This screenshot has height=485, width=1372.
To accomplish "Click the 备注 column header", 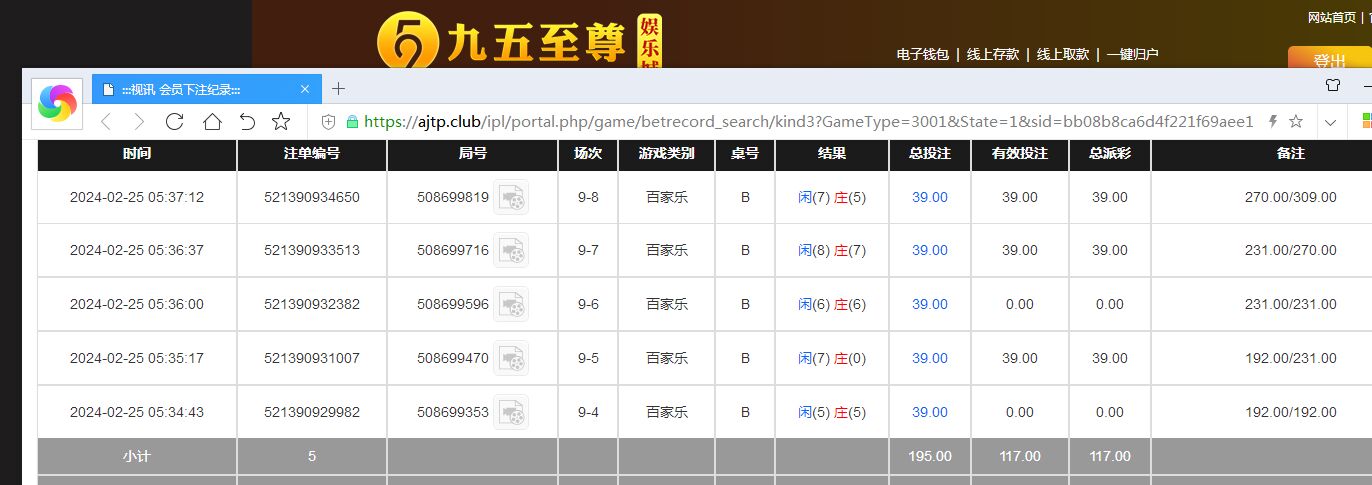I will point(1290,155).
